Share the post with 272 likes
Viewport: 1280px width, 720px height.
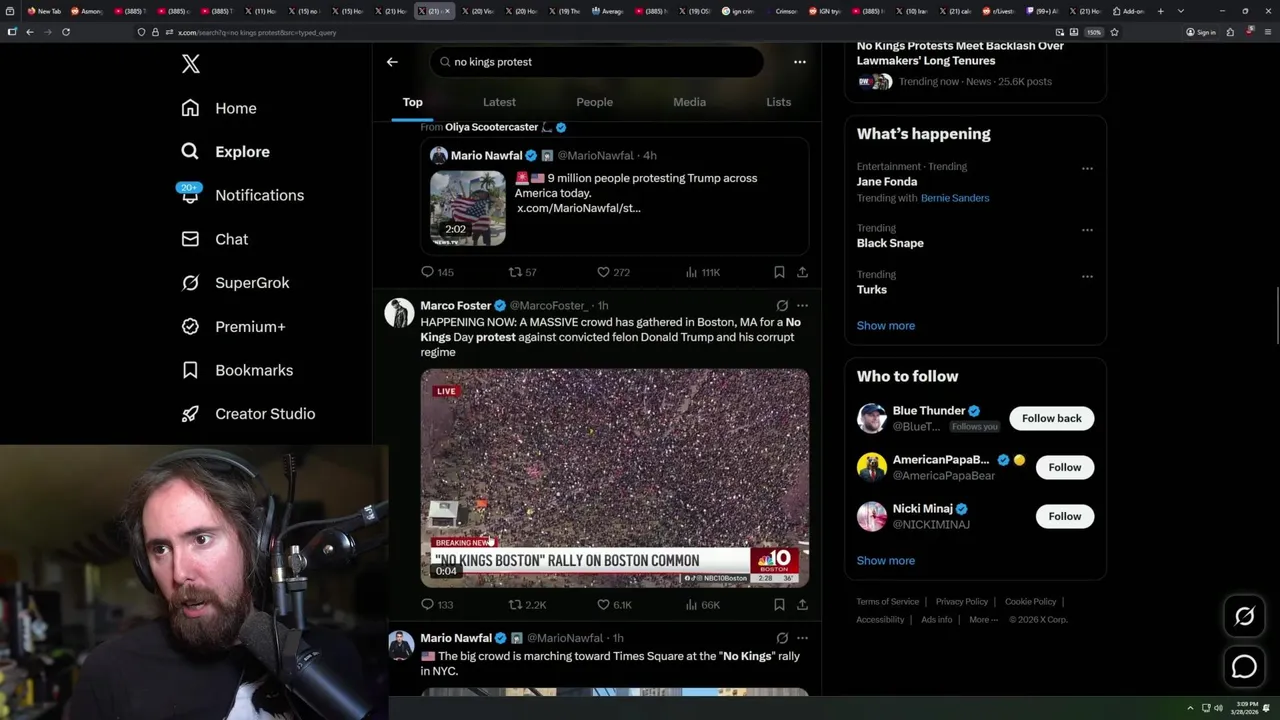coord(802,272)
